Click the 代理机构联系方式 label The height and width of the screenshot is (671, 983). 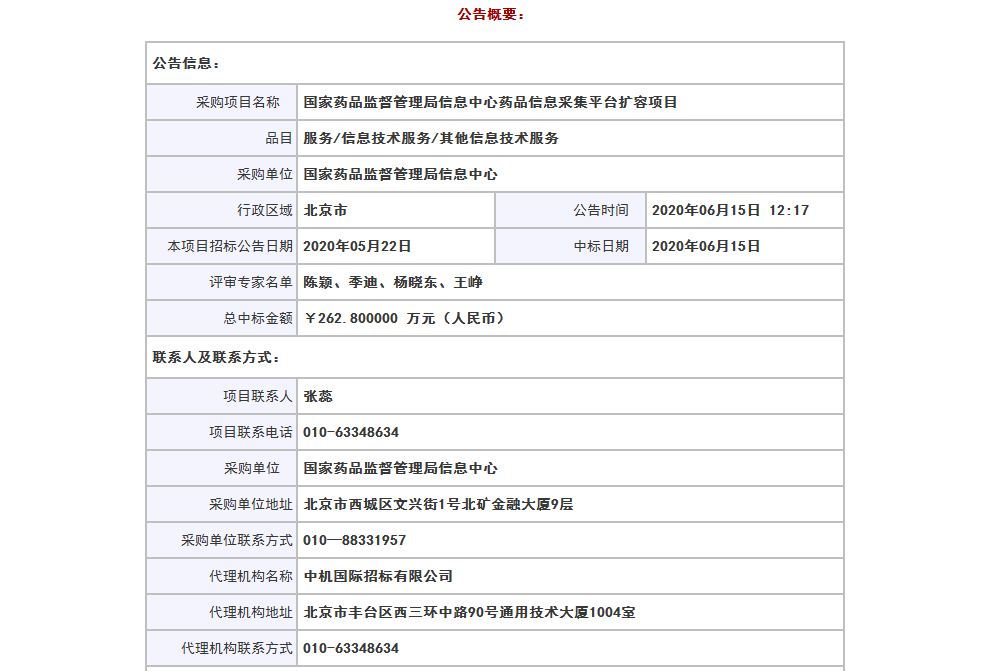[x=237, y=648]
